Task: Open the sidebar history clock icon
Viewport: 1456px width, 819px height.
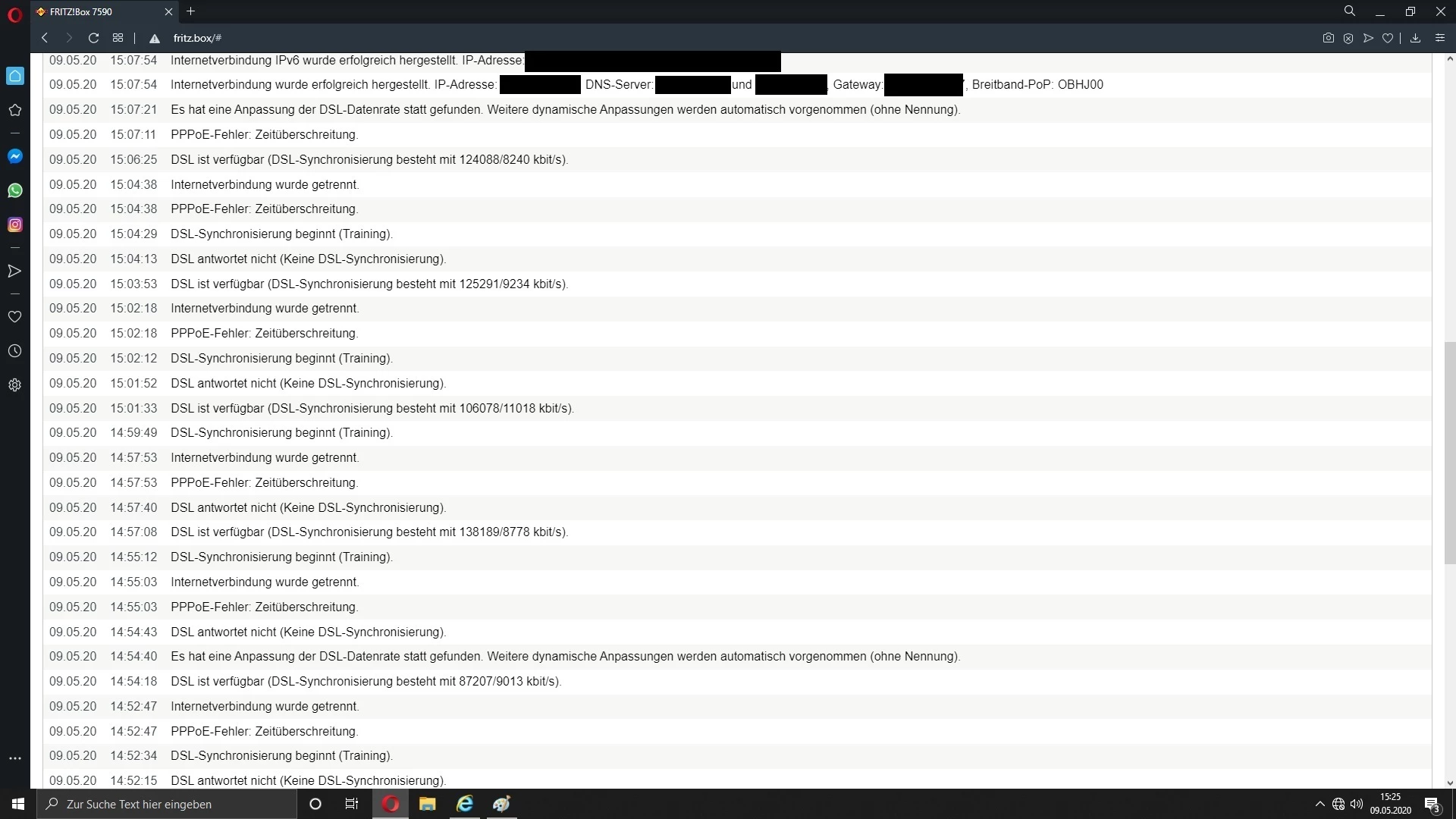Action: click(x=14, y=351)
